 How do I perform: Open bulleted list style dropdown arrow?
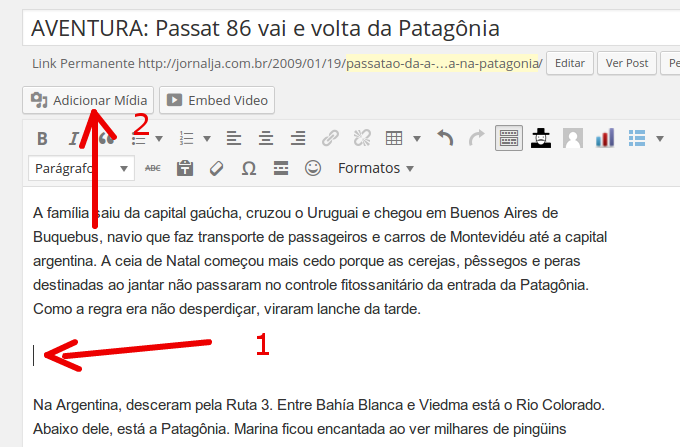(159, 139)
